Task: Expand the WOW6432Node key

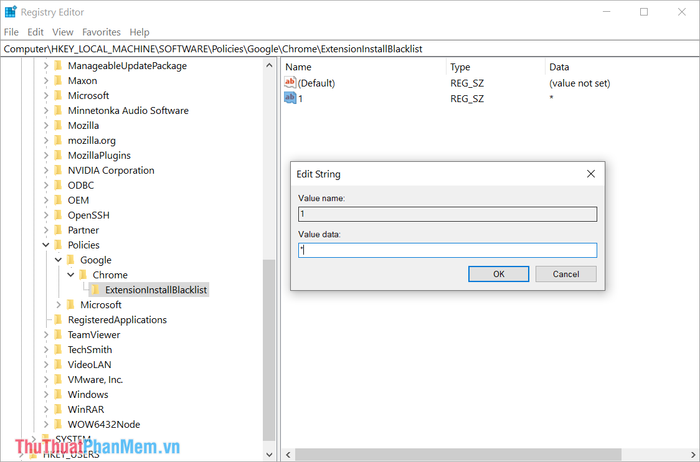Action: tap(46, 425)
